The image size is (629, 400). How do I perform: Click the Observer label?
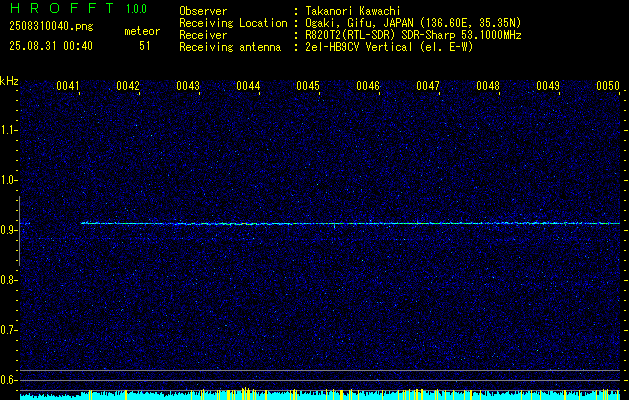(x=203, y=11)
